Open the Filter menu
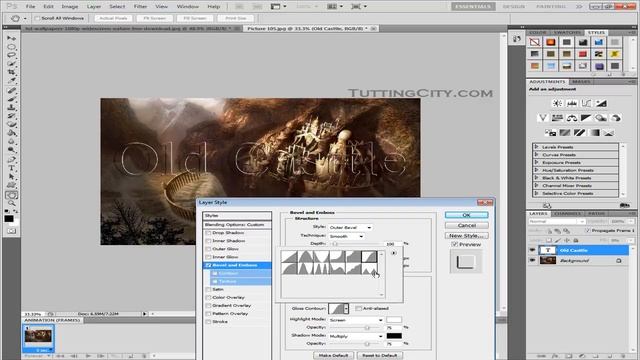This screenshot has height=360, width=640. tap(140, 7)
